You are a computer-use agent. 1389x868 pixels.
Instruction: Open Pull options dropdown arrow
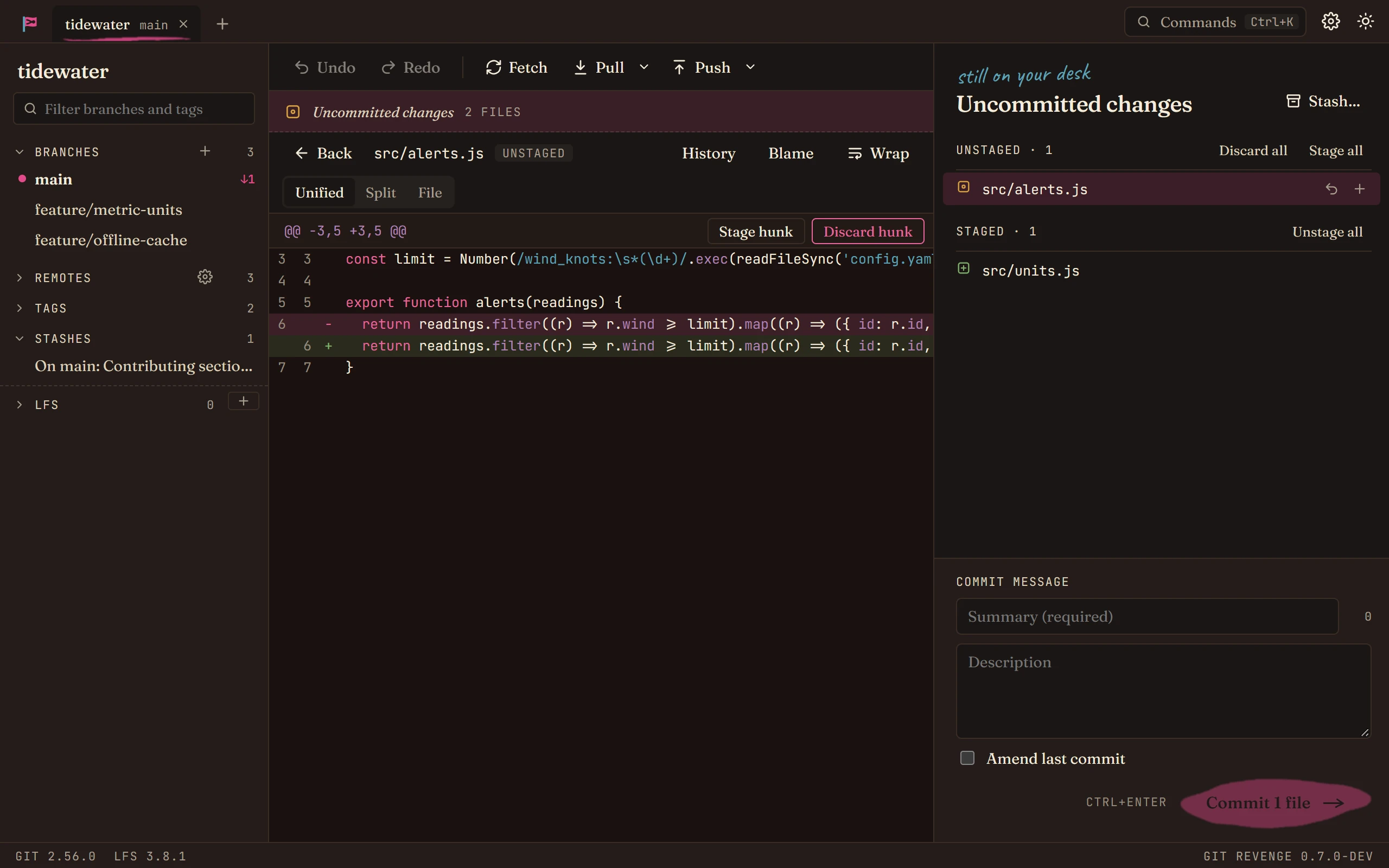click(644, 68)
